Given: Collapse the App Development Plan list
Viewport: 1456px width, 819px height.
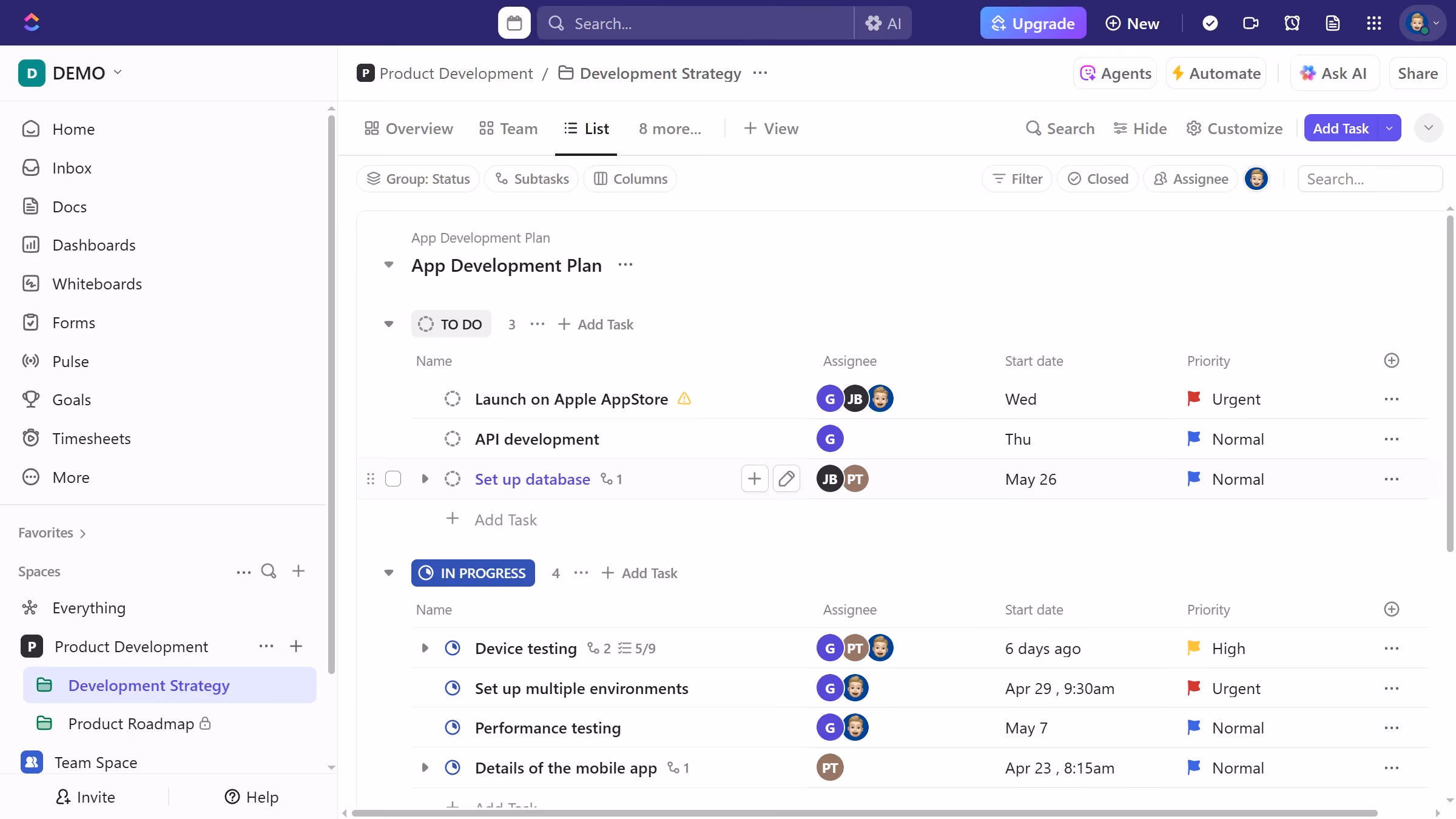Looking at the screenshot, I should coord(389,265).
